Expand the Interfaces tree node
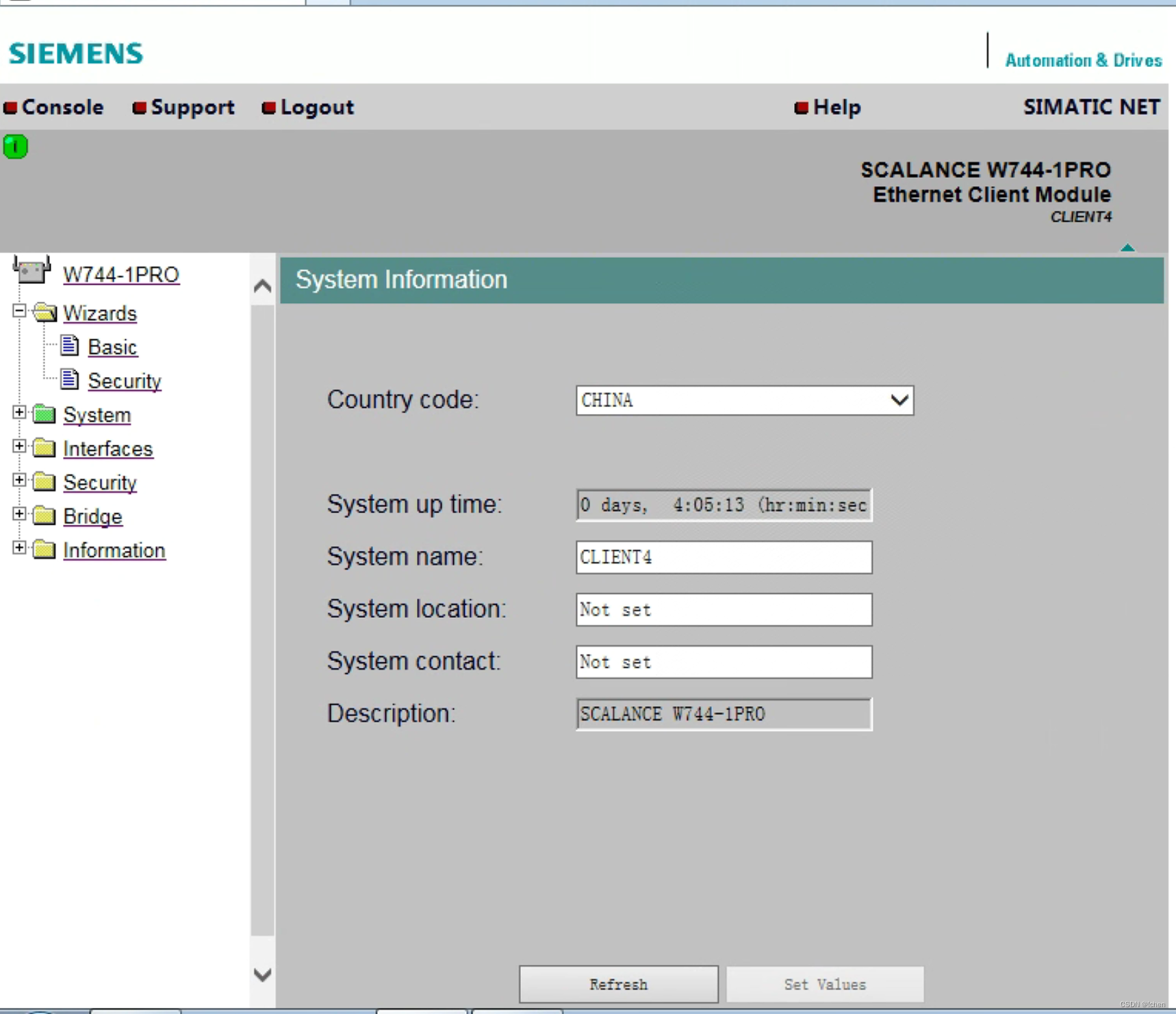This screenshot has width=1176, height=1014. coord(19,446)
